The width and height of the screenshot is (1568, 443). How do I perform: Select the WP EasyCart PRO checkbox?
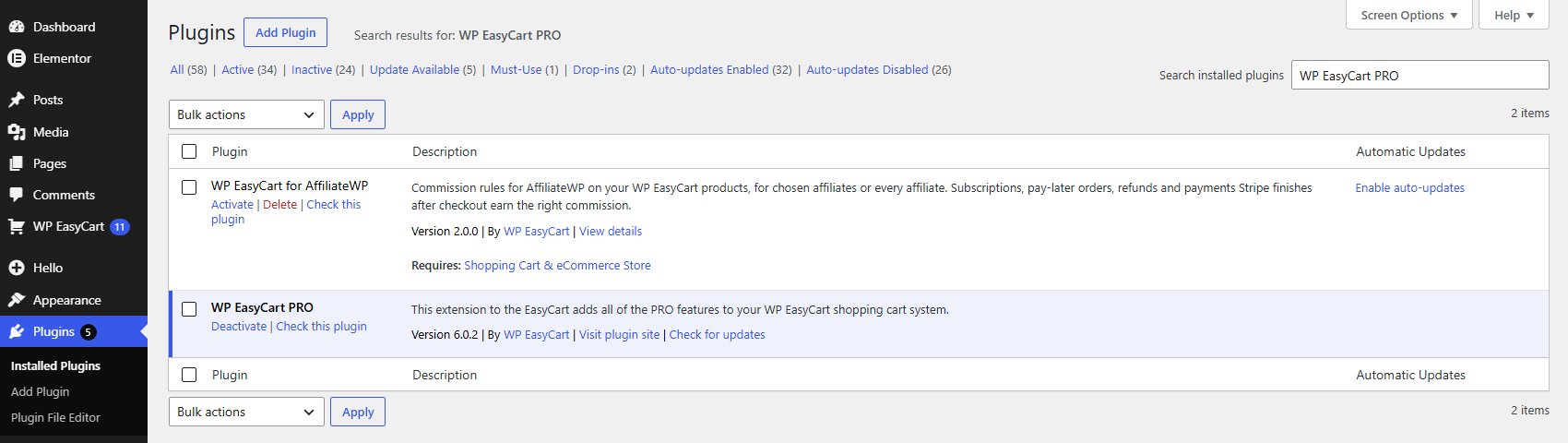coord(189,309)
